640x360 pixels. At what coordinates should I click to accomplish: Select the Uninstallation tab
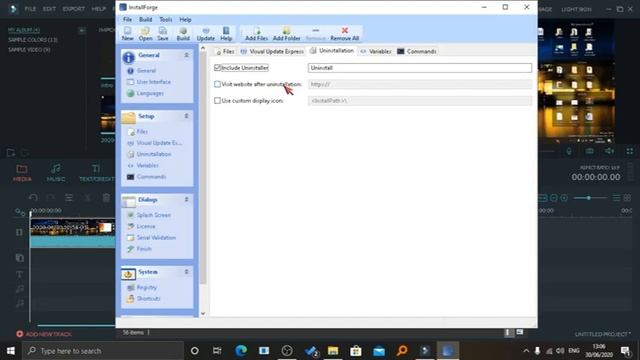coord(332,51)
